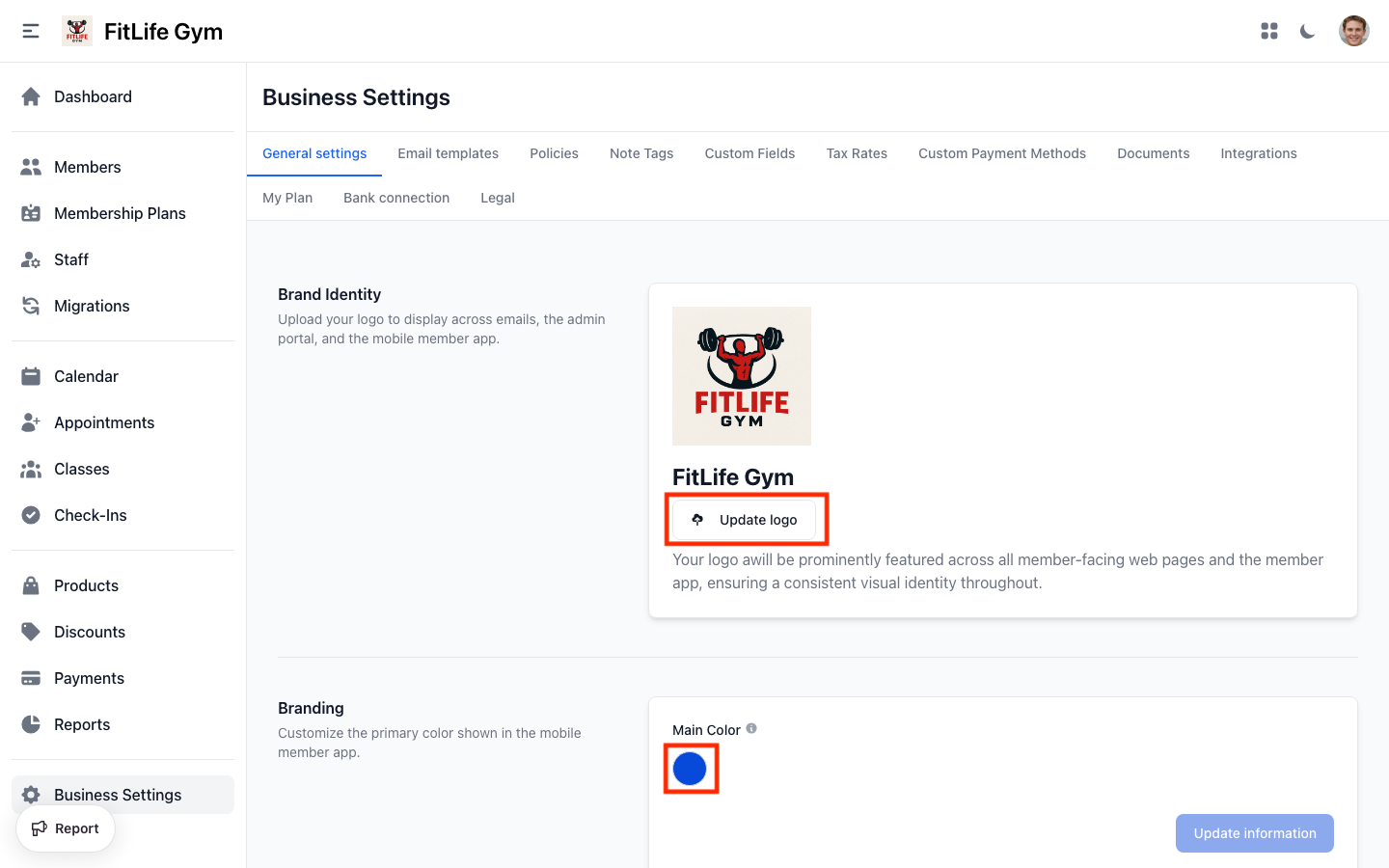Click the Appointments person-add icon
This screenshot has height=868, width=1389.
coord(32,422)
